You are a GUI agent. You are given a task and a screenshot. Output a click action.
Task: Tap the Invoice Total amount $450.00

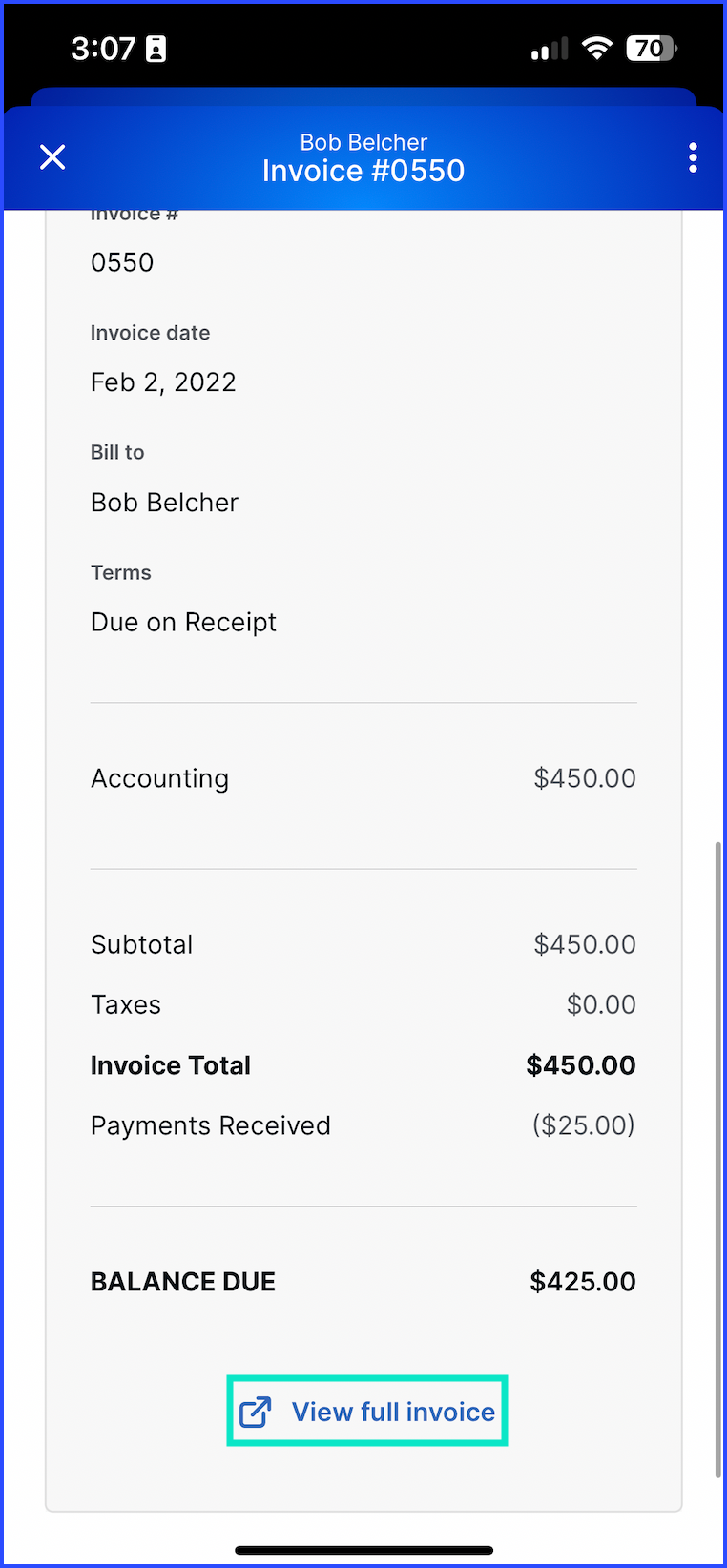tap(581, 1065)
